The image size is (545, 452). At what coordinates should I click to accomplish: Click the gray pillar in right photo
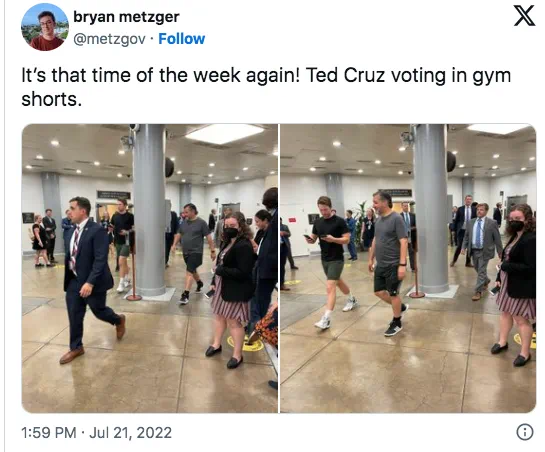point(431,209)
